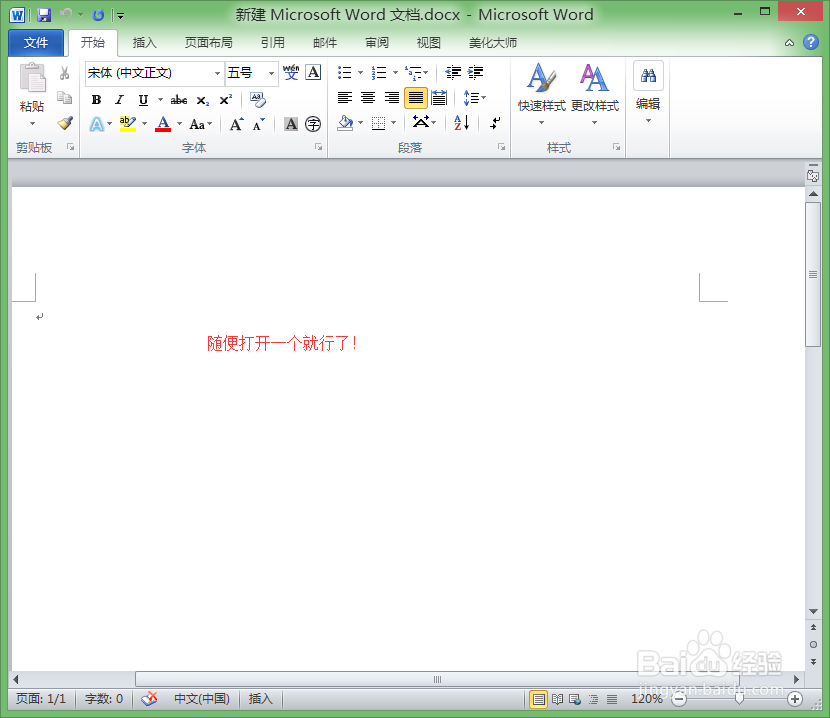Click the enclosed character 字 icon
This screenshot has width=830, height=718.
(313, 124)
